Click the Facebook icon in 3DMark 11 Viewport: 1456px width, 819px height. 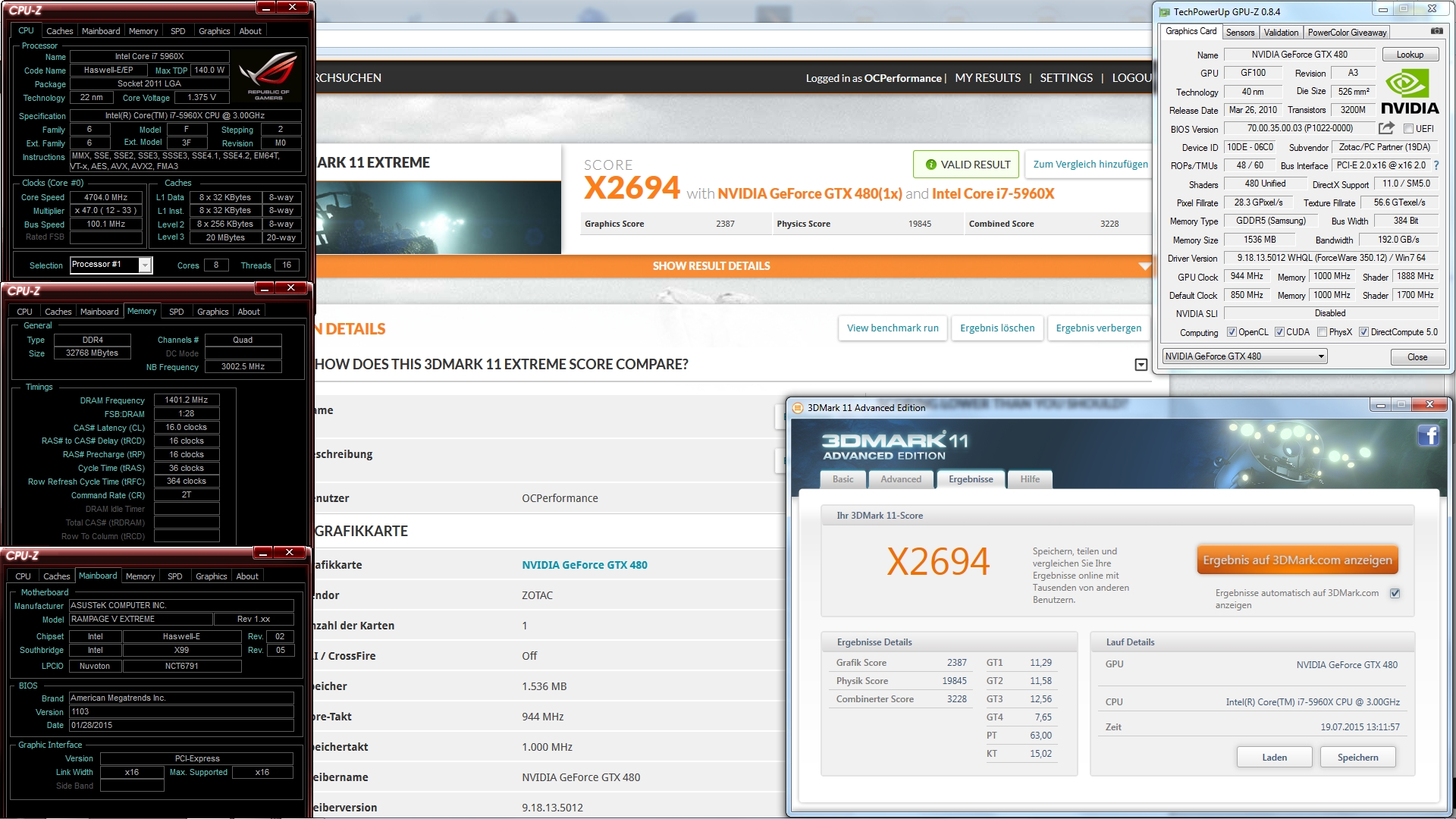click(1429, 435)
